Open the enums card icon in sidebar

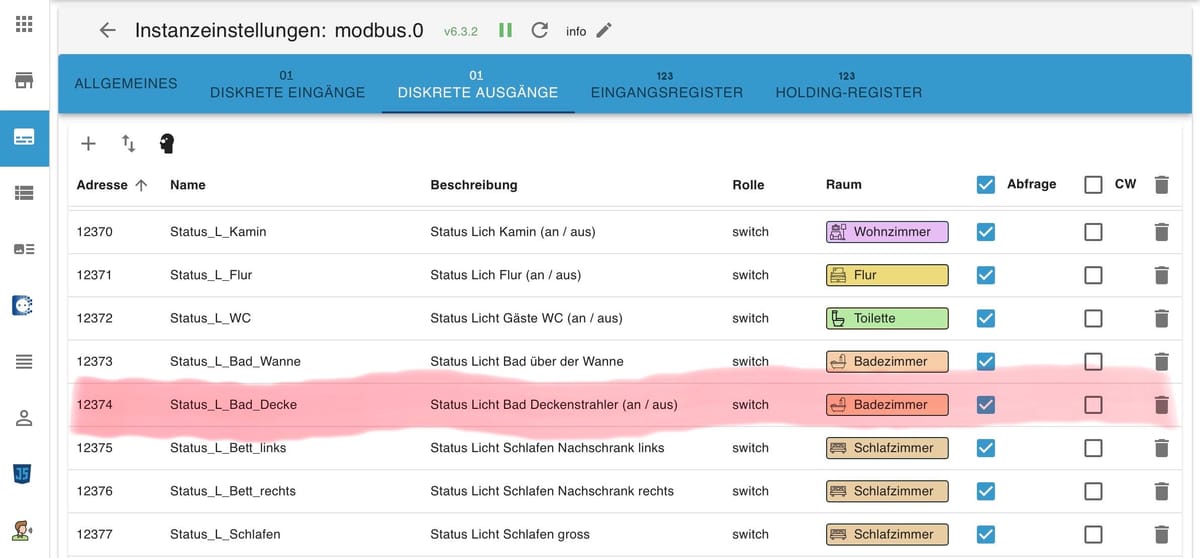click(x=24, y=249)
